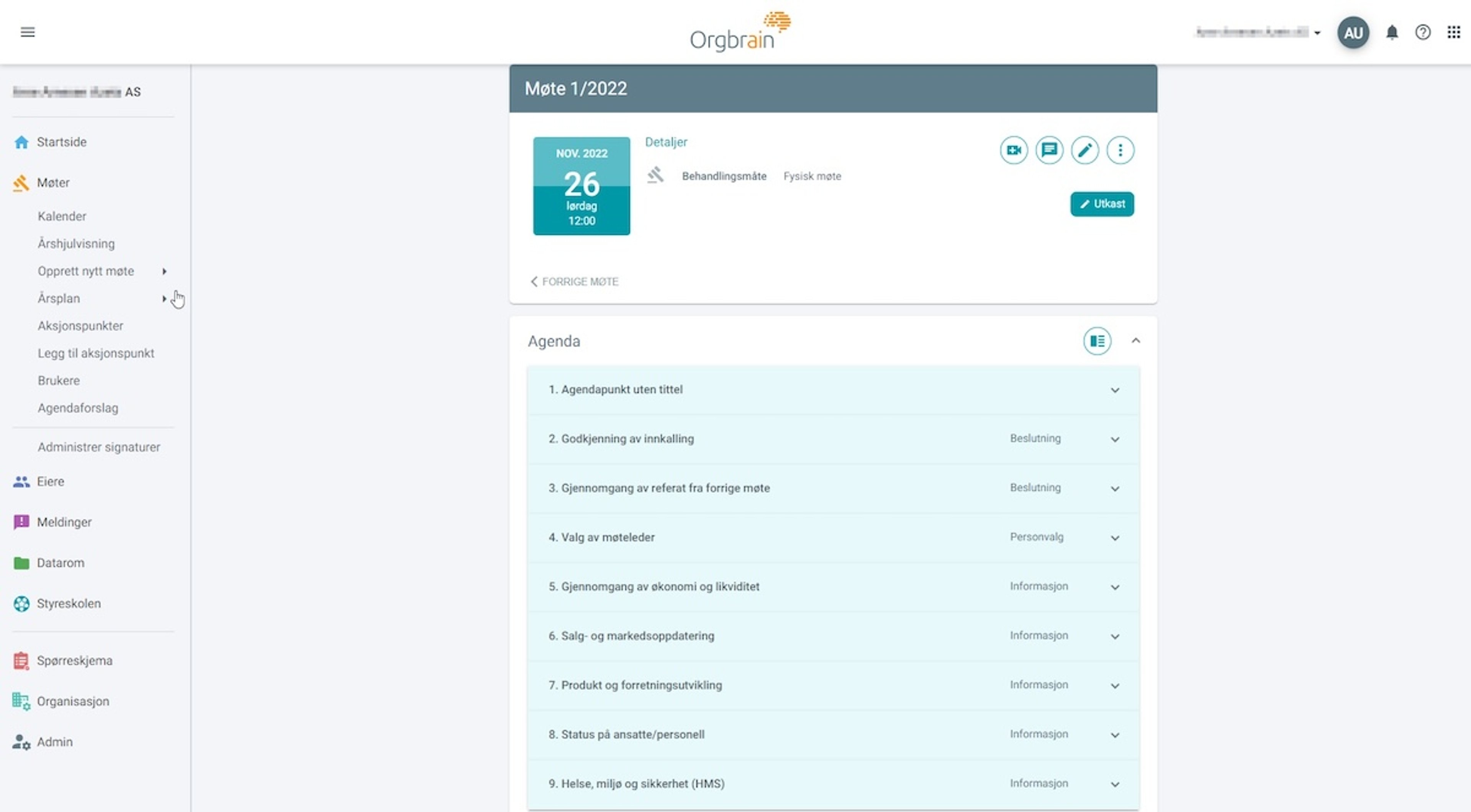Open notifications bell icon

click(1392, 33)
